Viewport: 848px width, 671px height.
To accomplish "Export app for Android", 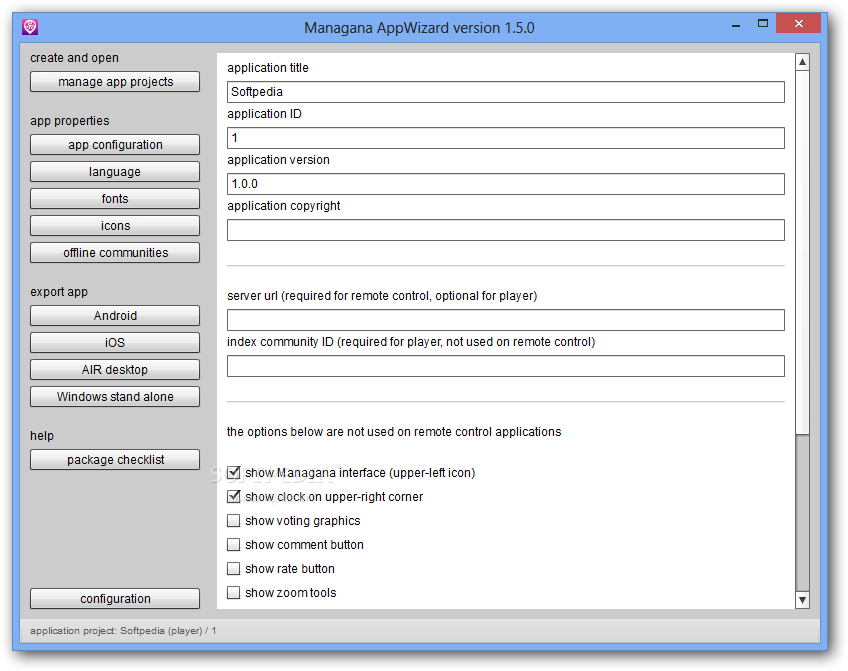I will pos(115,316).
